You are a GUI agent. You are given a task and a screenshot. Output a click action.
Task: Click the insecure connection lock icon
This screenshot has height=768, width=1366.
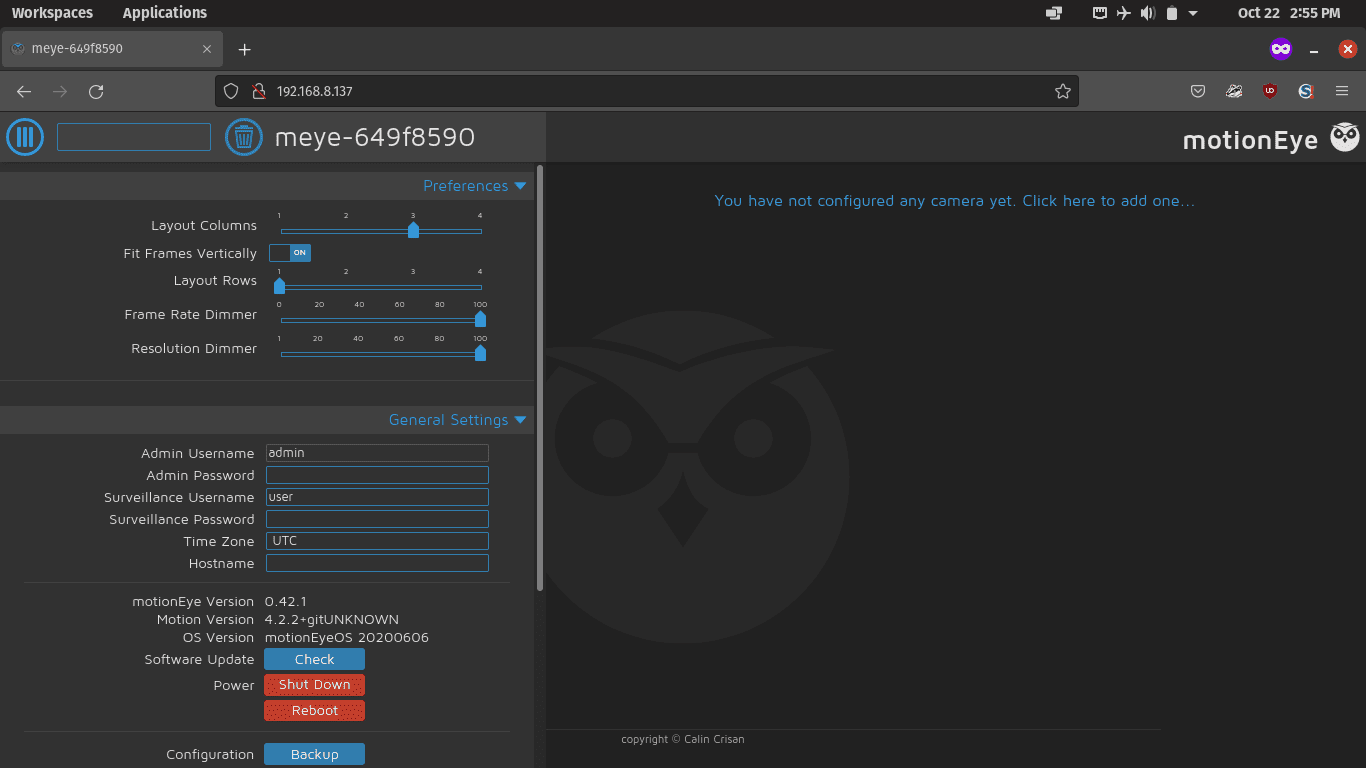(258, 91)
